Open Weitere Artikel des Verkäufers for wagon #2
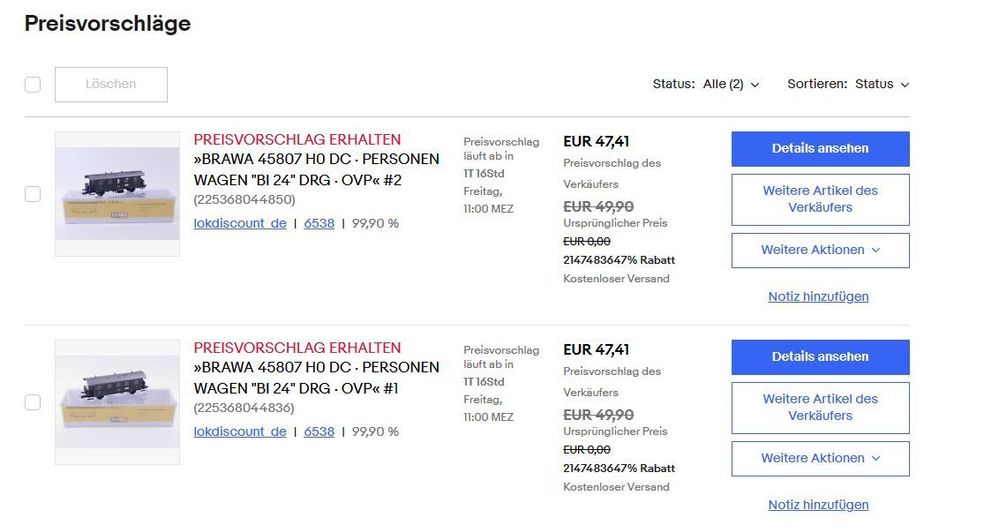This screenshot has height=532, width=999. pyautogui.click(x=820, y=199)
